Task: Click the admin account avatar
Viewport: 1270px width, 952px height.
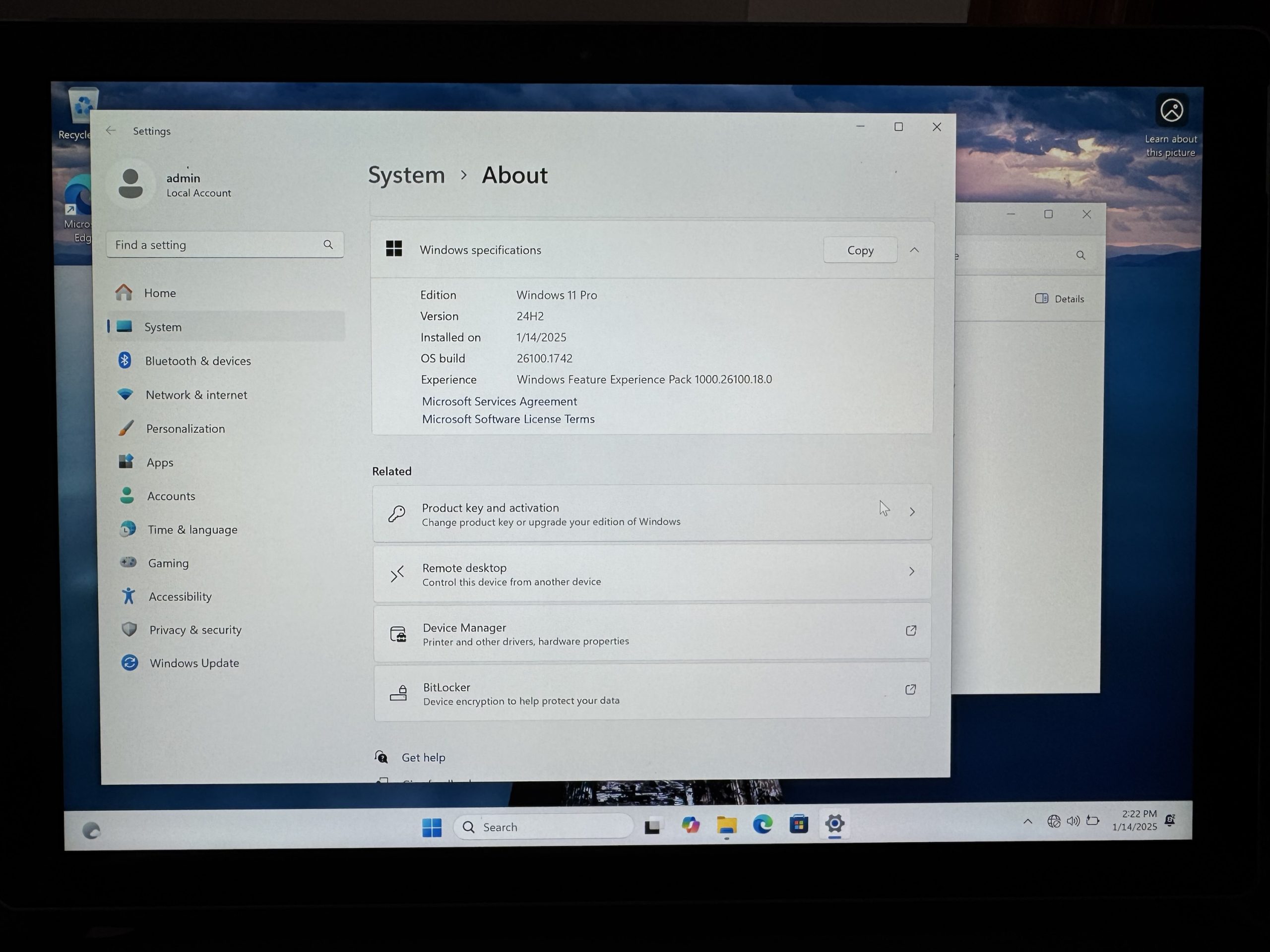Action: pyautogui.click(x=130, y=184)
